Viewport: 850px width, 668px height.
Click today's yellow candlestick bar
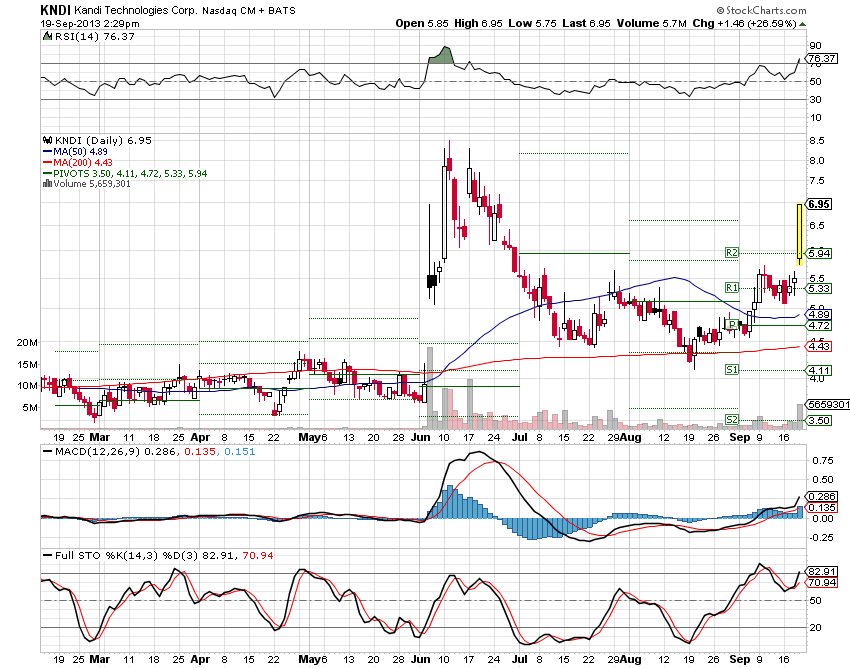[x=799, y=232]
